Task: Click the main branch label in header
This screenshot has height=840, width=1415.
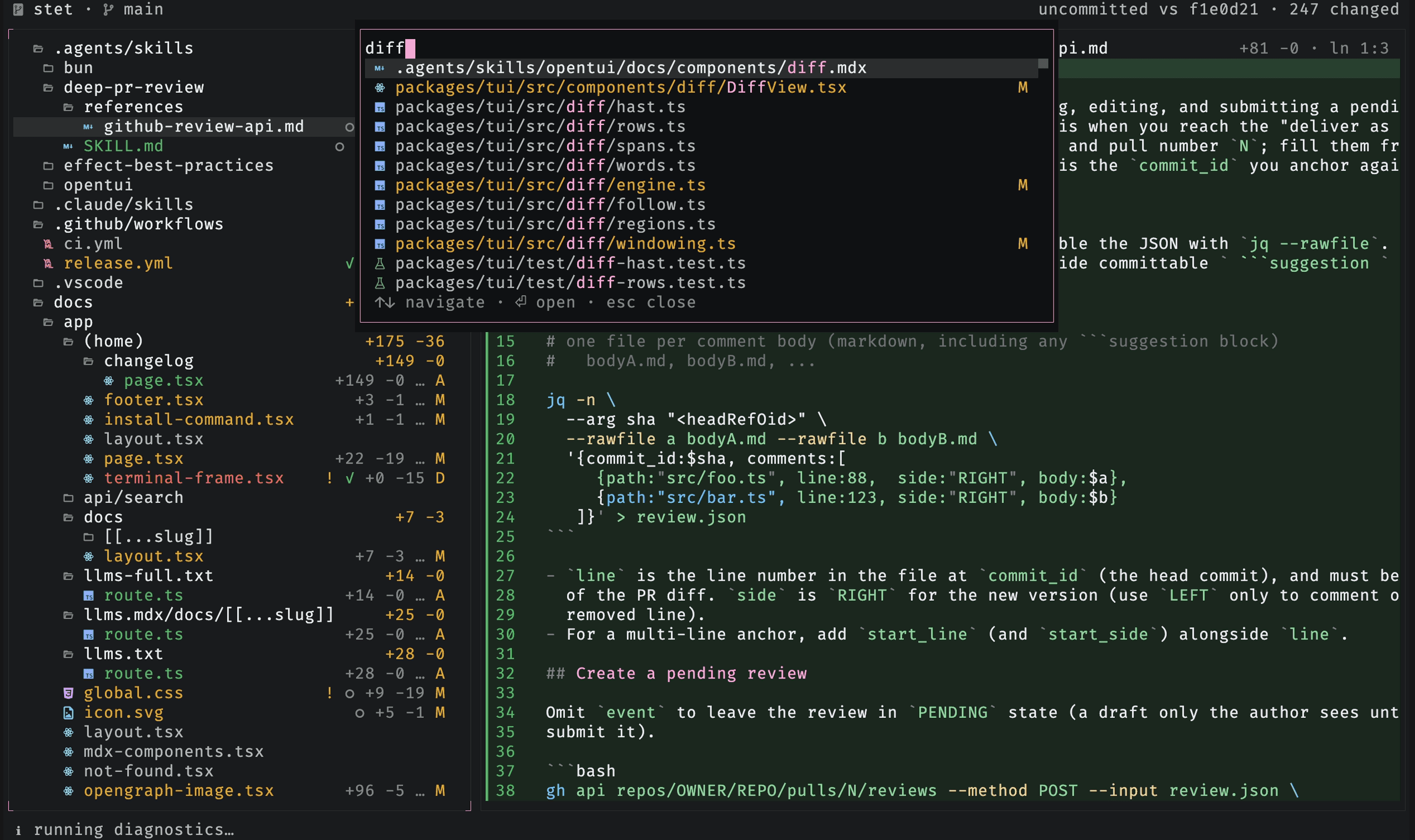Action: [x=143, y=9]
